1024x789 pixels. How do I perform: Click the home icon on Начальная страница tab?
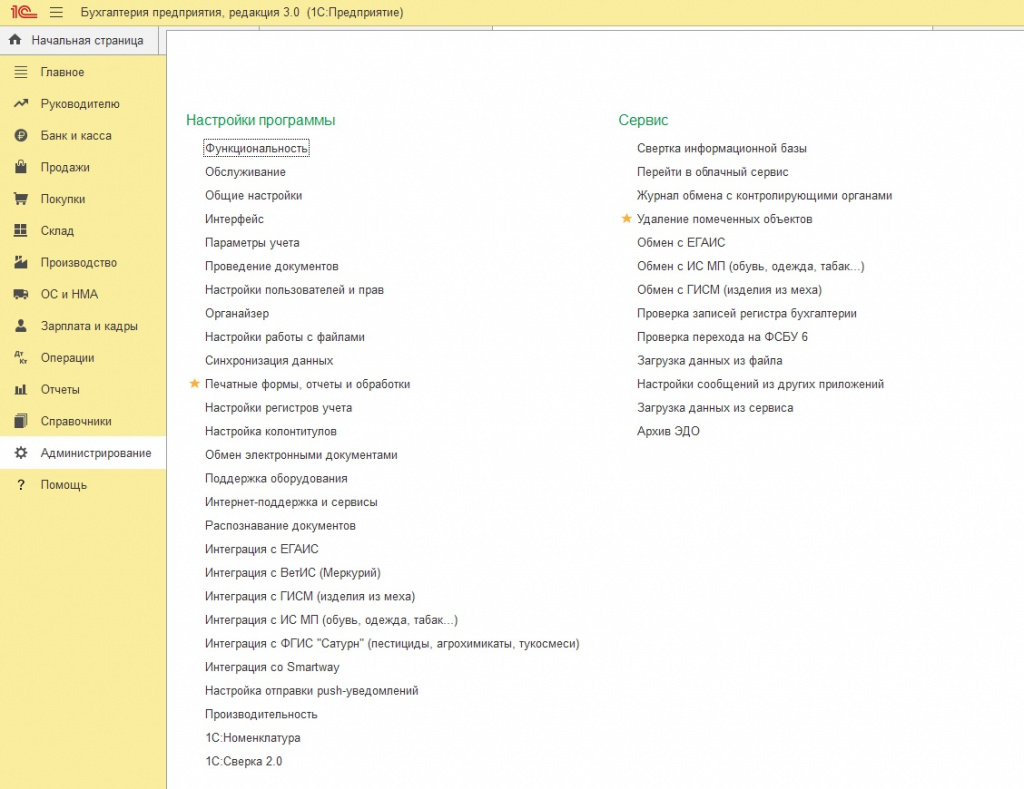(15, 40)
